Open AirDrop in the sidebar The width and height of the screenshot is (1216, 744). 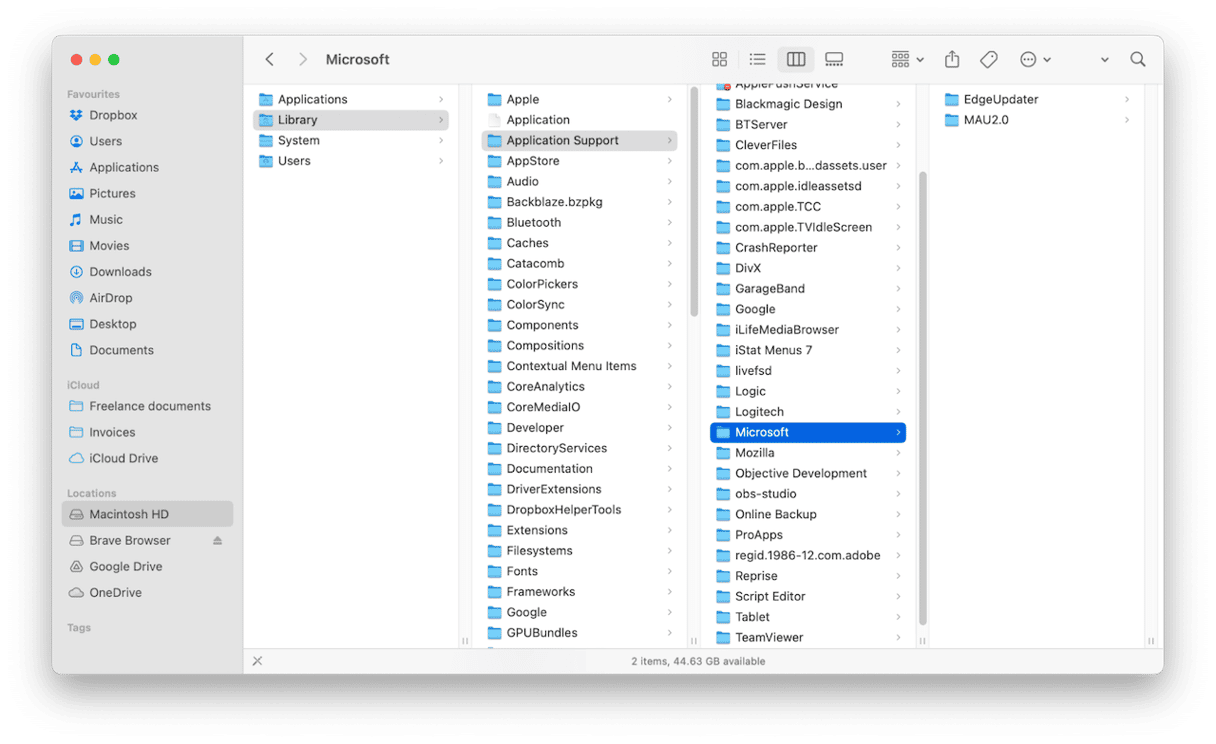click(147, 297)
